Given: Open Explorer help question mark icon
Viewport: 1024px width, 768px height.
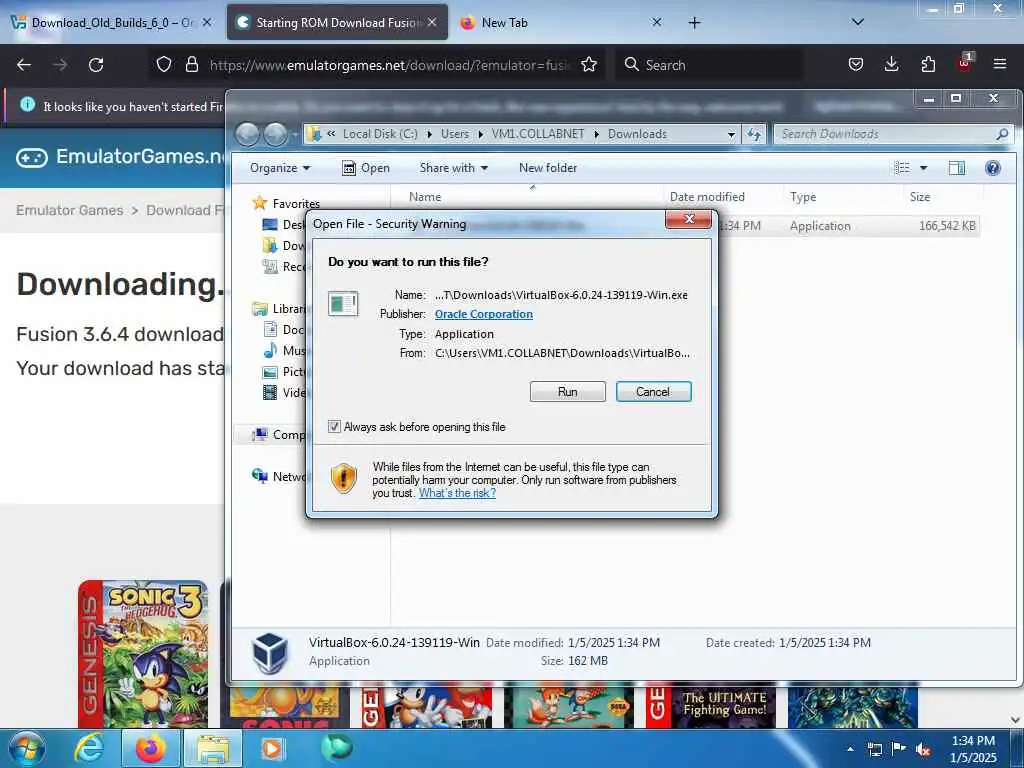Looking at the screenshot, I should point(993,168).
